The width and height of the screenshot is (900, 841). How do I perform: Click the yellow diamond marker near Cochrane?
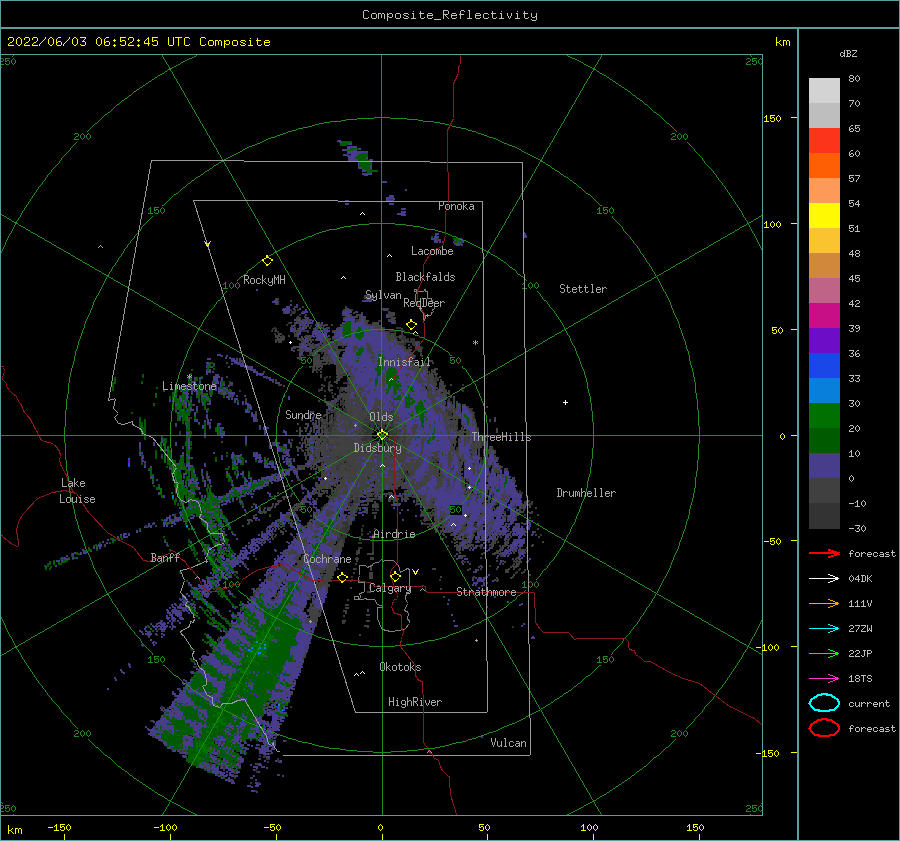(343, 577)
